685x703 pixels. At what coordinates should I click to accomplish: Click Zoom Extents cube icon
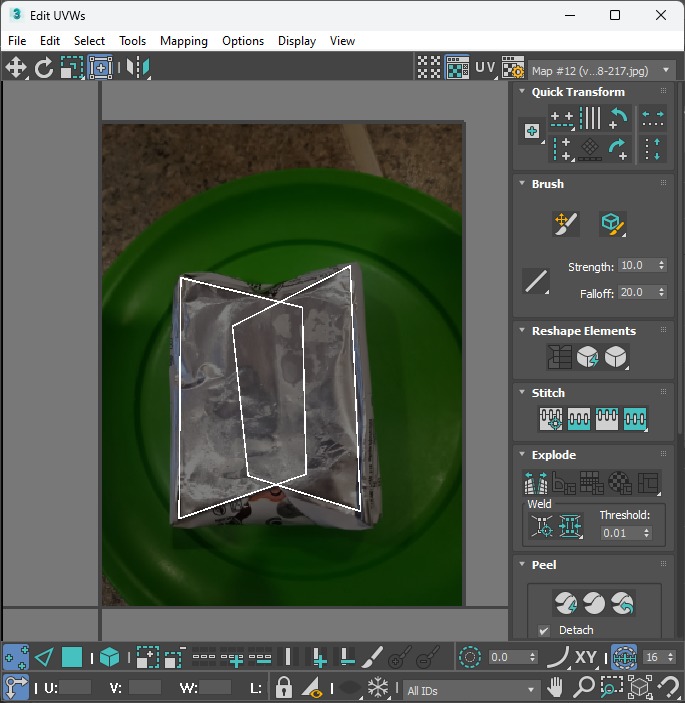(640, 687)
